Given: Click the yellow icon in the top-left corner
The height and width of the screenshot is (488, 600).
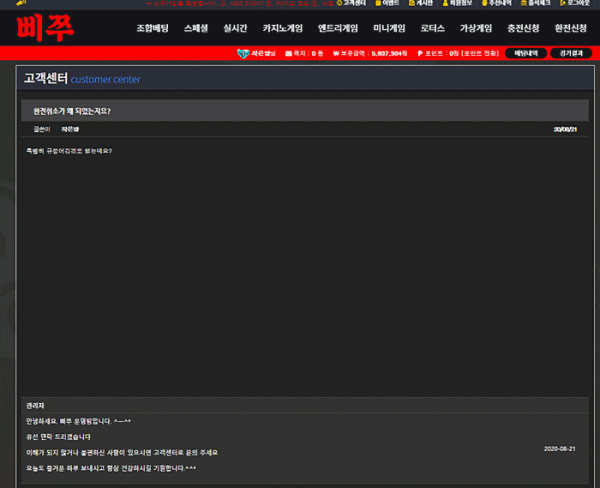Looking at the screenshot, I should (21, 3).
